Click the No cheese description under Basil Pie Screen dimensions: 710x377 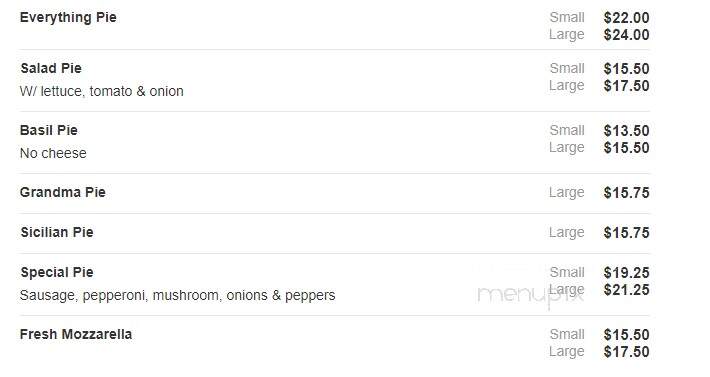pos(53,153)
